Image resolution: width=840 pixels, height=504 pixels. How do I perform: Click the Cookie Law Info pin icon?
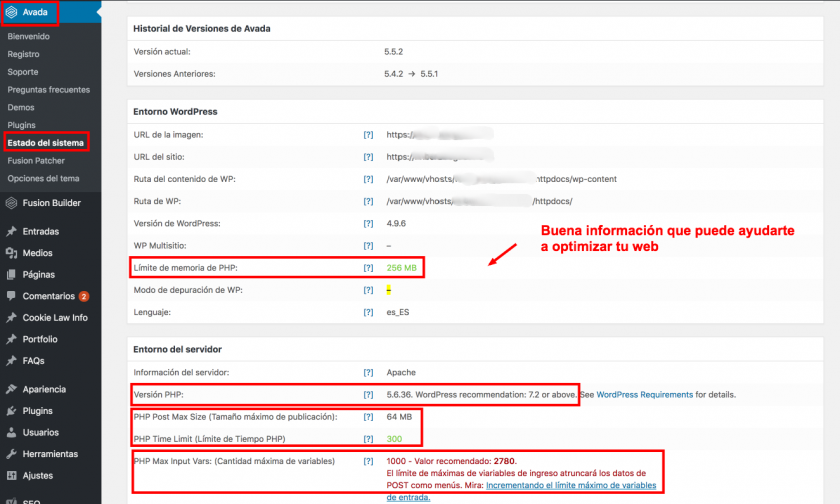(11, 318)
